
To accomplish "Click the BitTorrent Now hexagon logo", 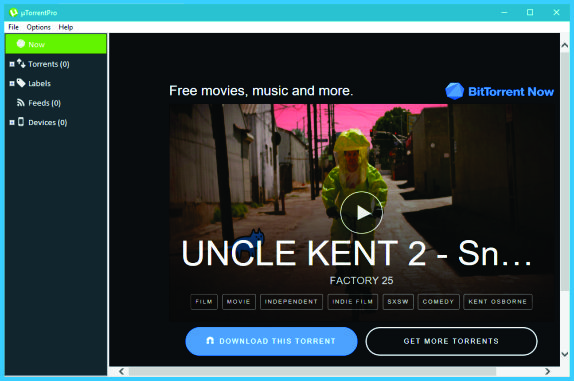I will [x=454, y=91].
